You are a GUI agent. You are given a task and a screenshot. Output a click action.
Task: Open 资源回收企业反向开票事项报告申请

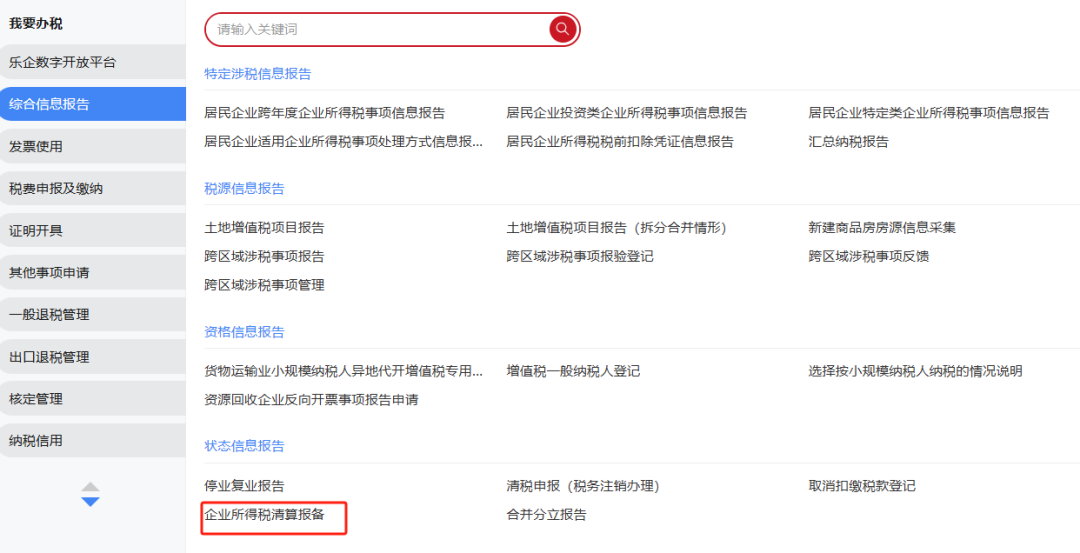pyautogui.click(x=311, y=400)
